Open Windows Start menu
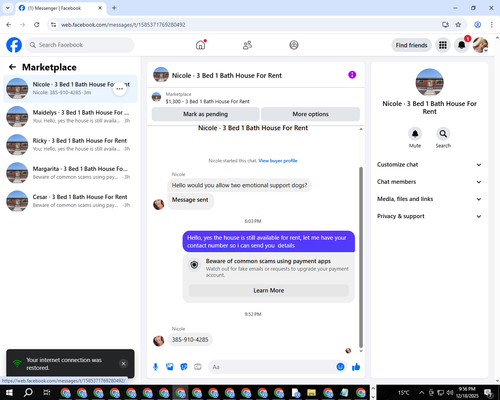The image size is (500, 400). 9,392
